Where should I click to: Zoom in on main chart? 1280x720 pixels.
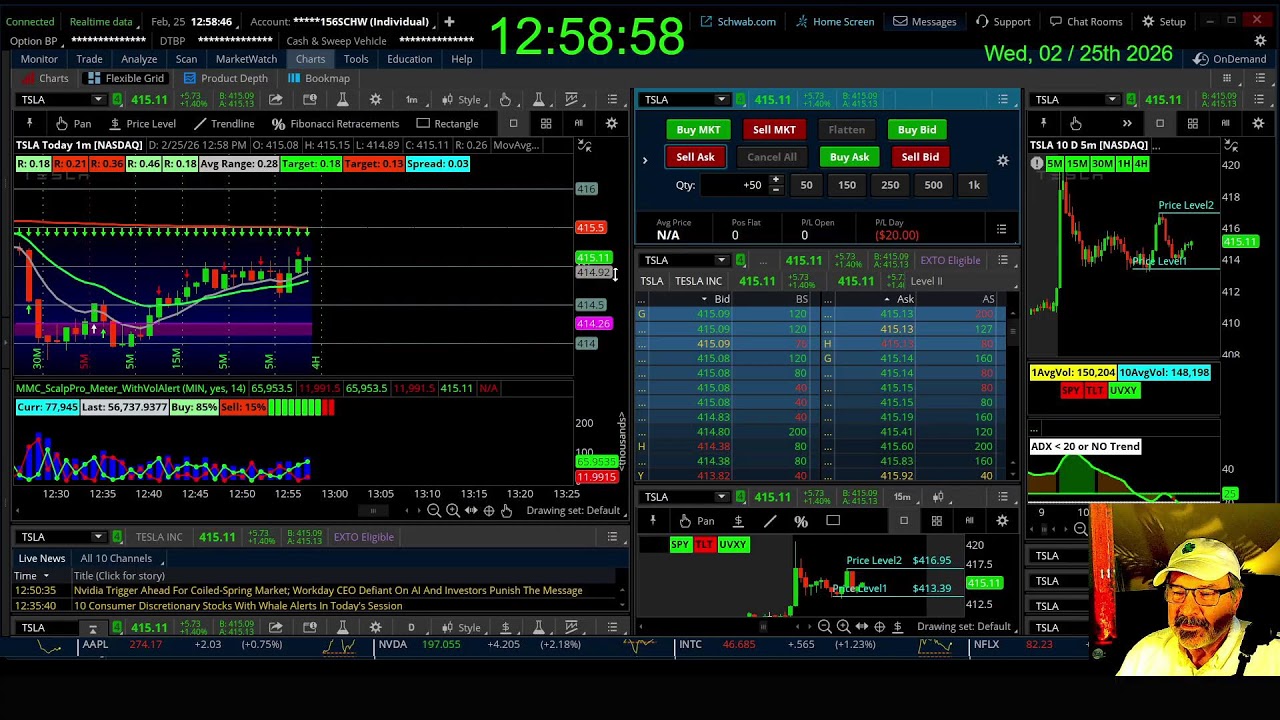point(452,511)
